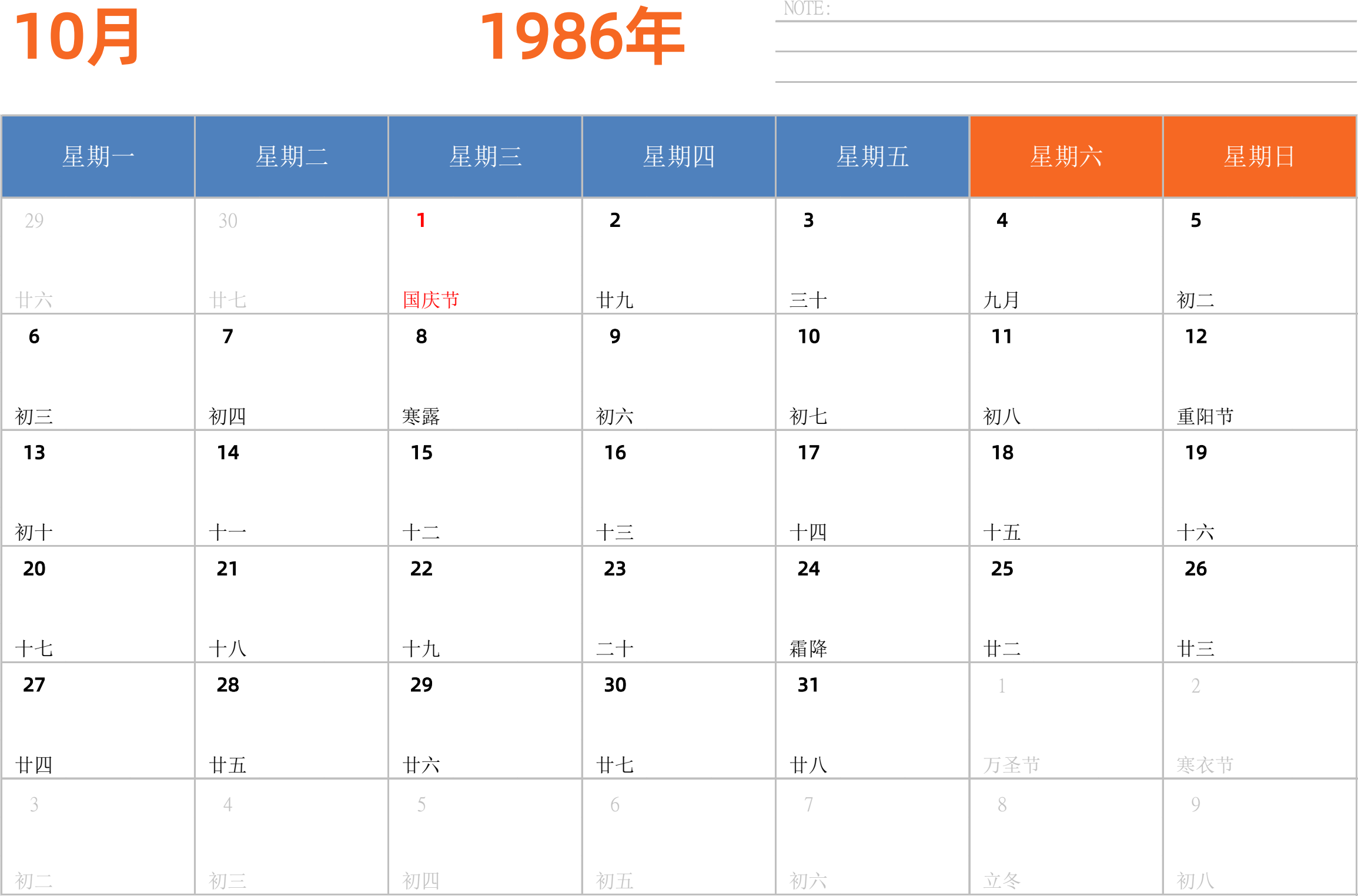Viewport: 1358px width, 896px height.
Task: Click the NOTE: label
Action: point(807,9)
